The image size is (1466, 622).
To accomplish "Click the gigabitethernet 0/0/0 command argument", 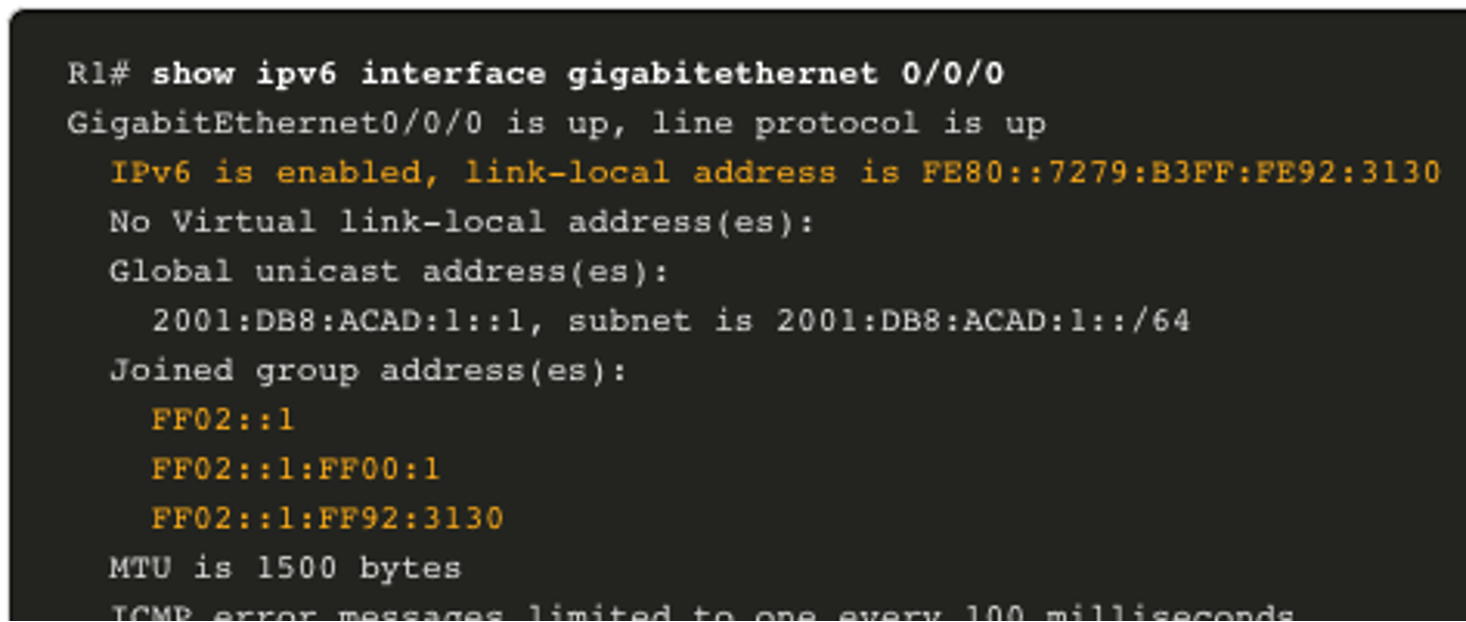I will click(786, 74).
